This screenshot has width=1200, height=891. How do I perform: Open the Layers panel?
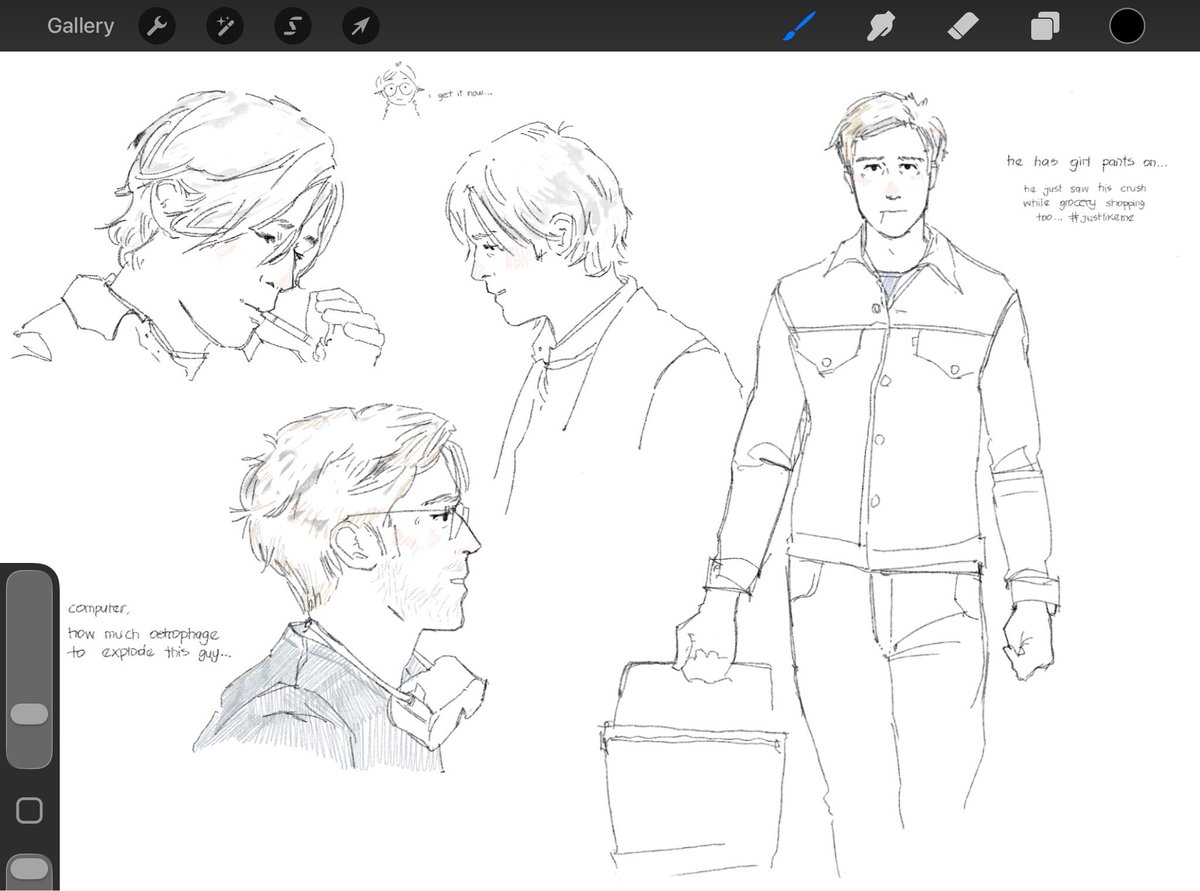(1044, 26)
